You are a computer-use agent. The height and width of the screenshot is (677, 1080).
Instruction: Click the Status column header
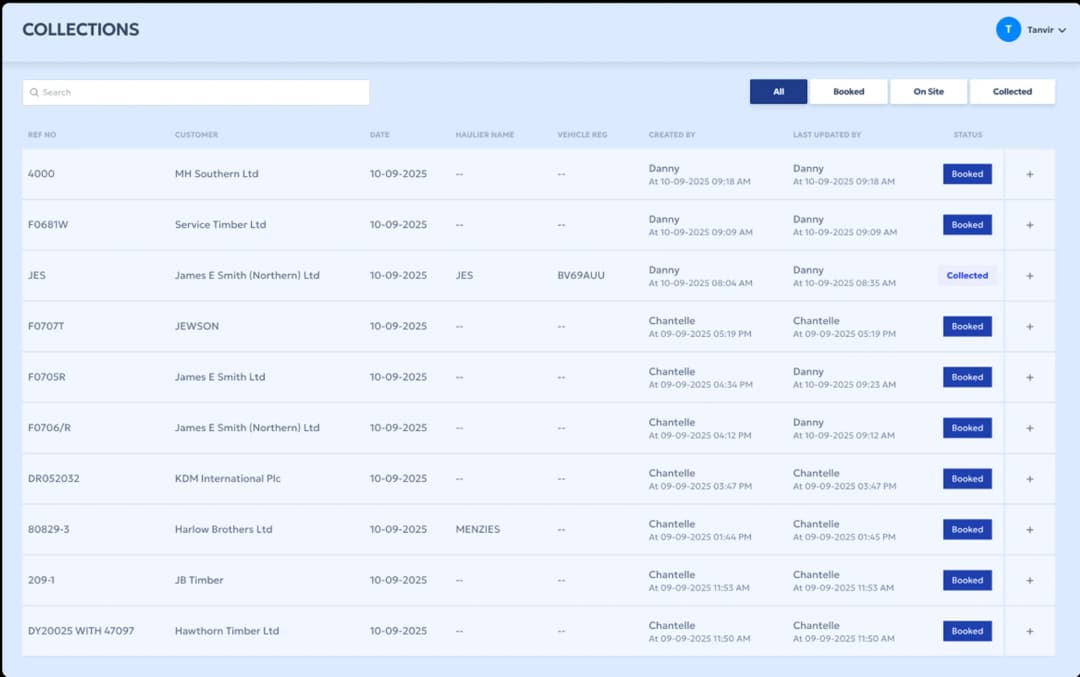[x=967, y=135]
